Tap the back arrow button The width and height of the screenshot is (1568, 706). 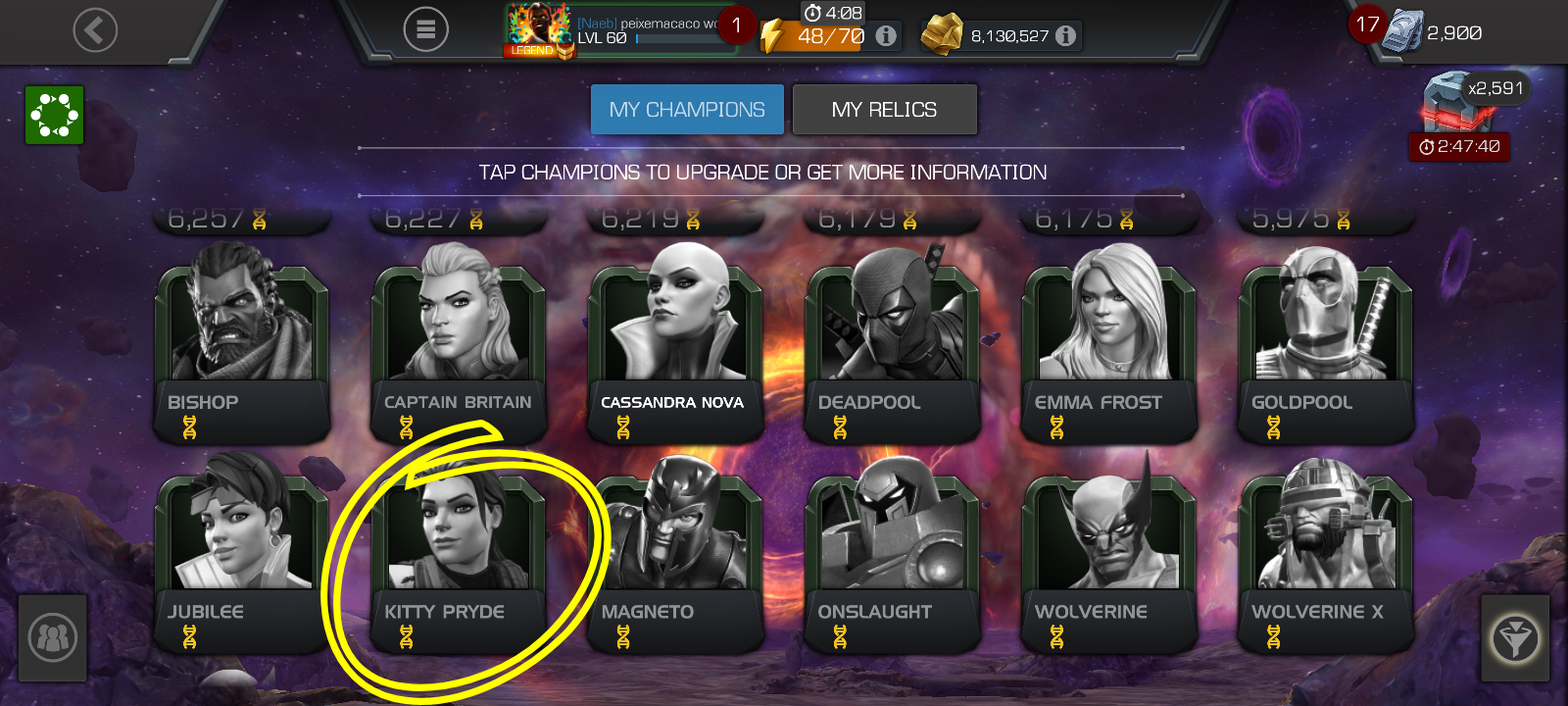[x=95, y=30]
